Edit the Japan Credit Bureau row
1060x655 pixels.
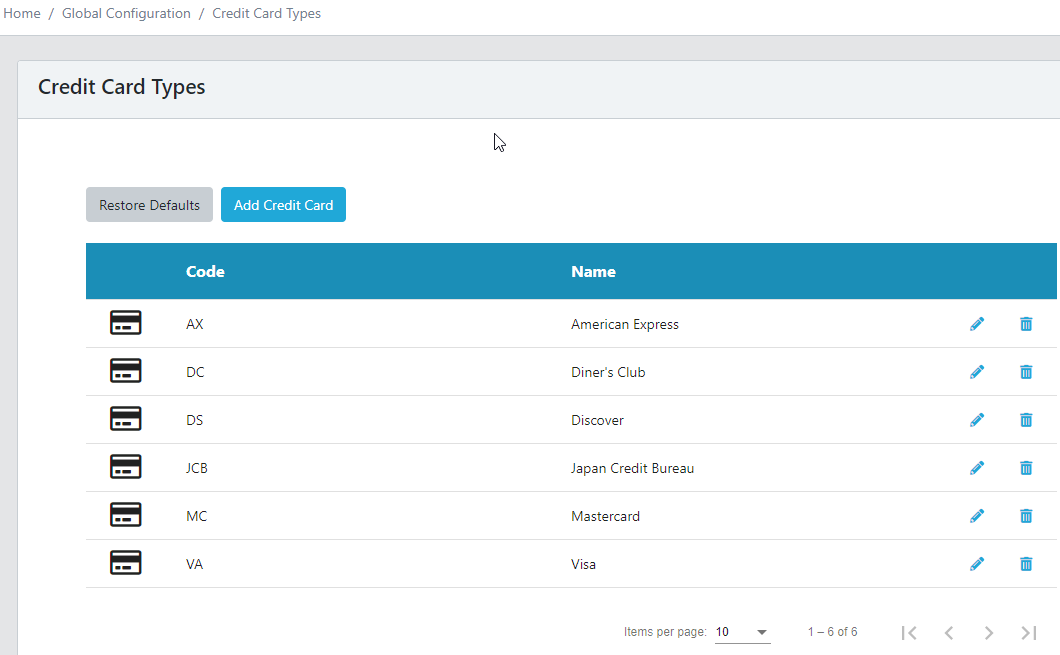977,468
